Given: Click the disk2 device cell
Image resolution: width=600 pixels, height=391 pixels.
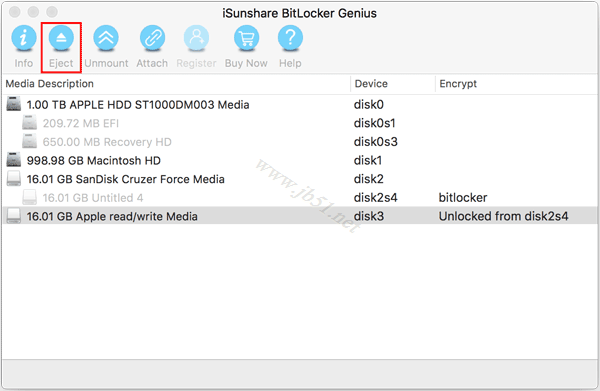Looking at the screenshot, I should [x=368, y=179].
